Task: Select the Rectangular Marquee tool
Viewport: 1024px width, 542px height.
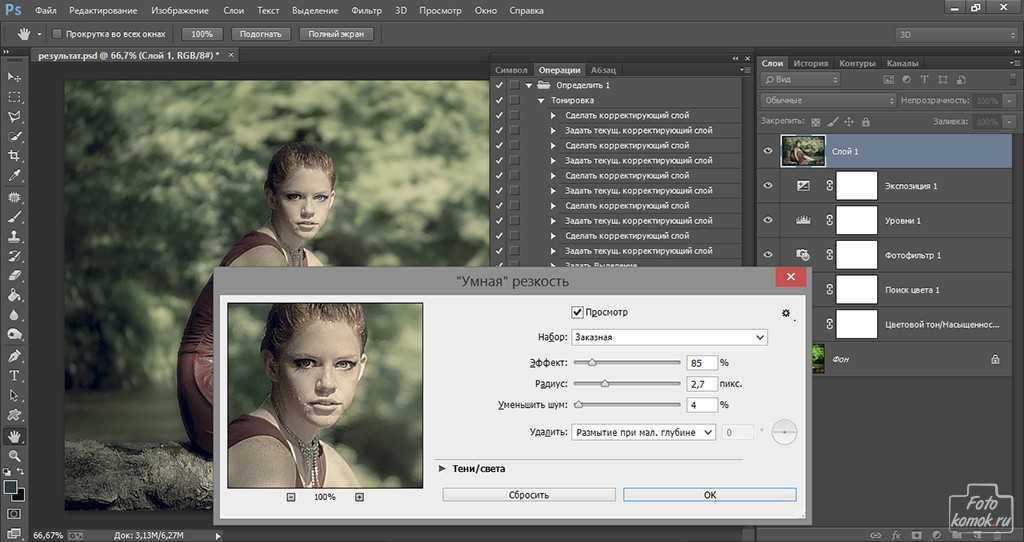Action: (x=14, y=97)
